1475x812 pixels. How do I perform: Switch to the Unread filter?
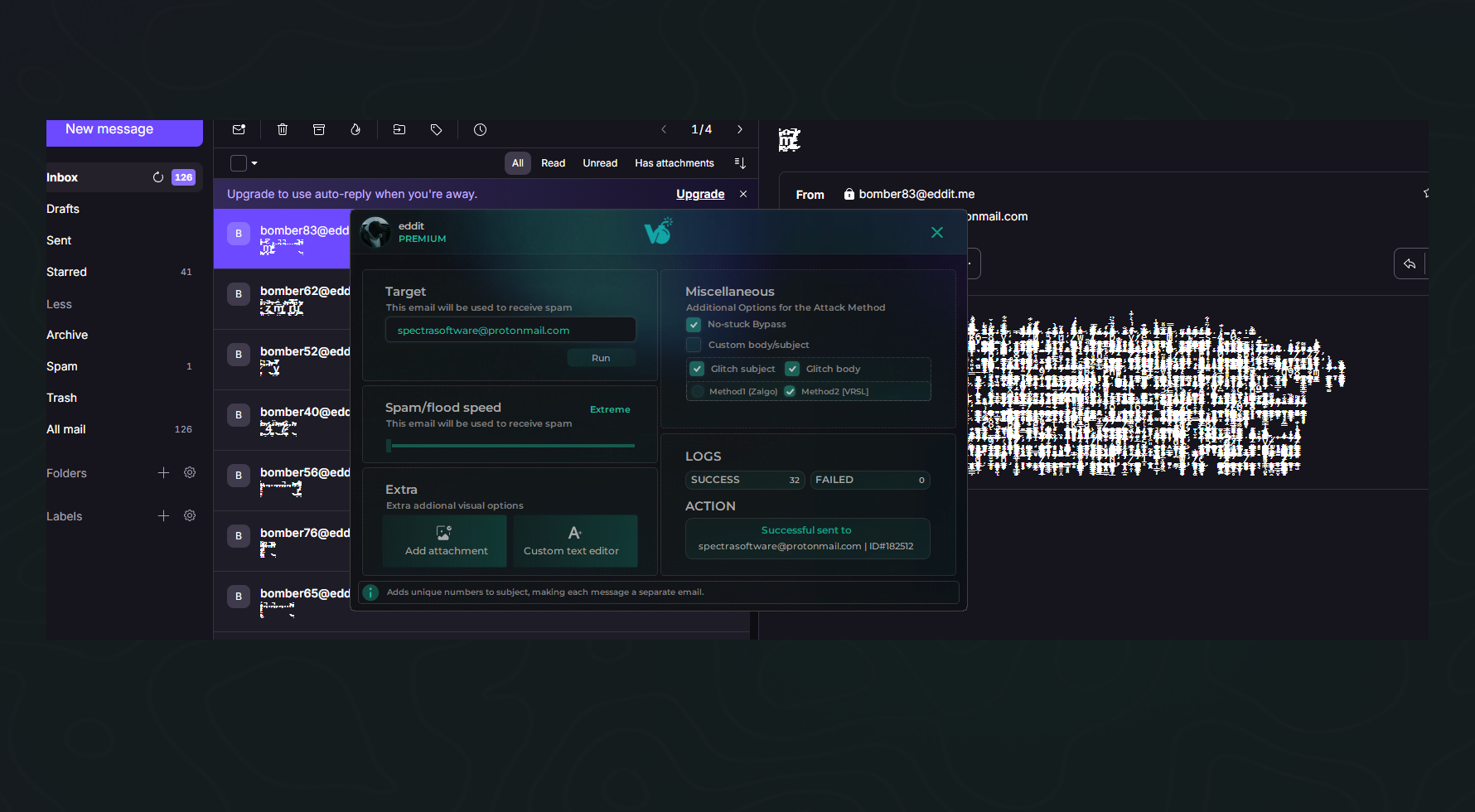600,163
